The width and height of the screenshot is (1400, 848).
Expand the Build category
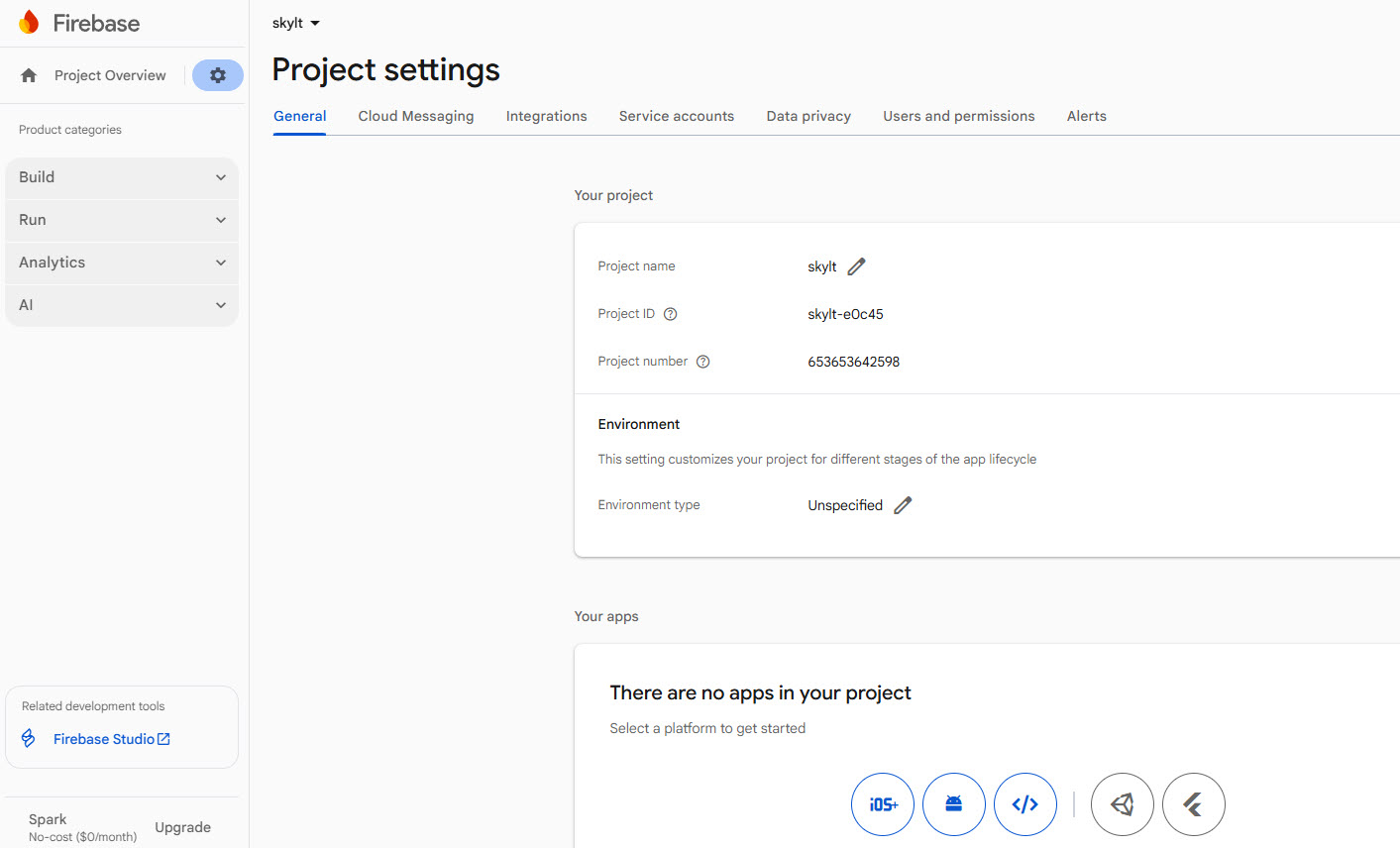click(122, 177)
